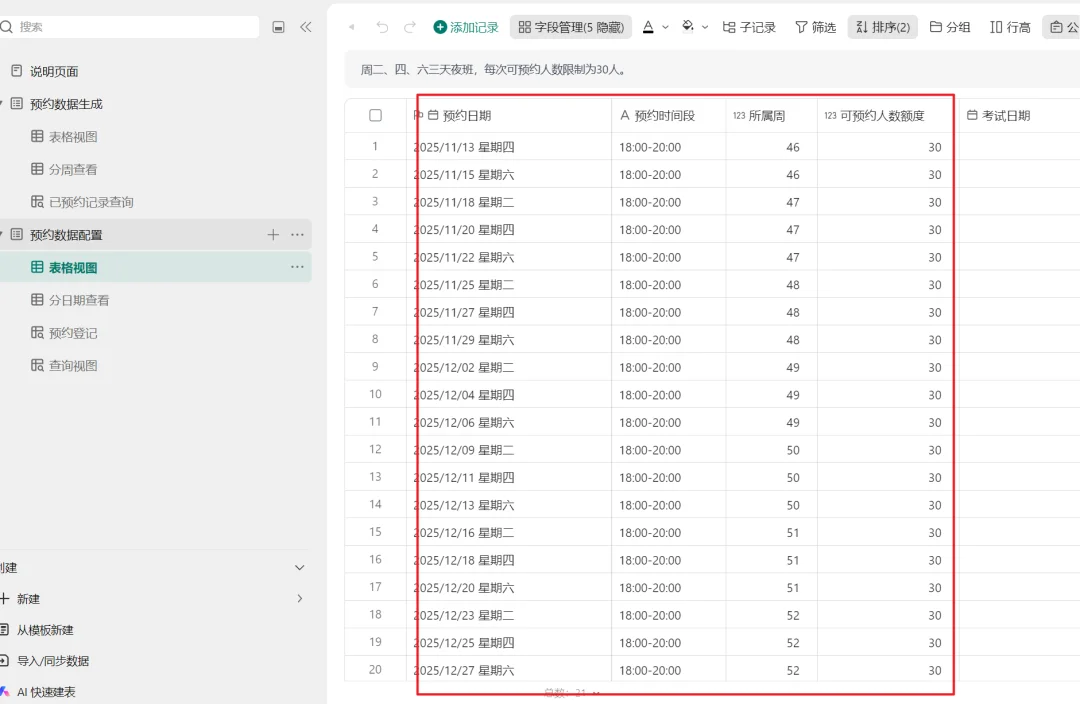Click 子记录 in the toolbar
This screenshot has width=1080, height=704.
(x=749, y=27)
